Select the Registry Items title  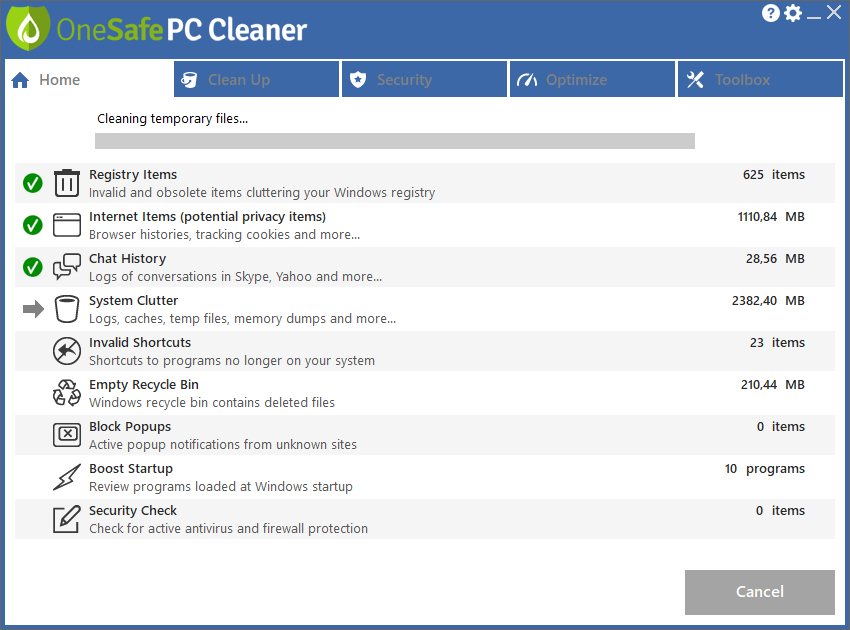(x=133, y=175)
